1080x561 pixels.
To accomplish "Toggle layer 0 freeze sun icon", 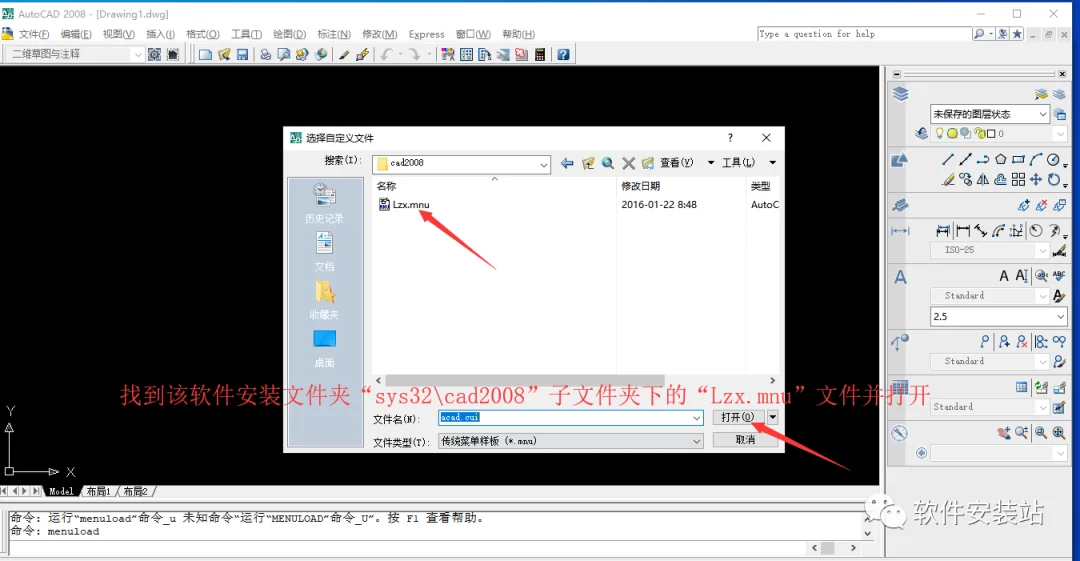I will (x=952, y=134).
